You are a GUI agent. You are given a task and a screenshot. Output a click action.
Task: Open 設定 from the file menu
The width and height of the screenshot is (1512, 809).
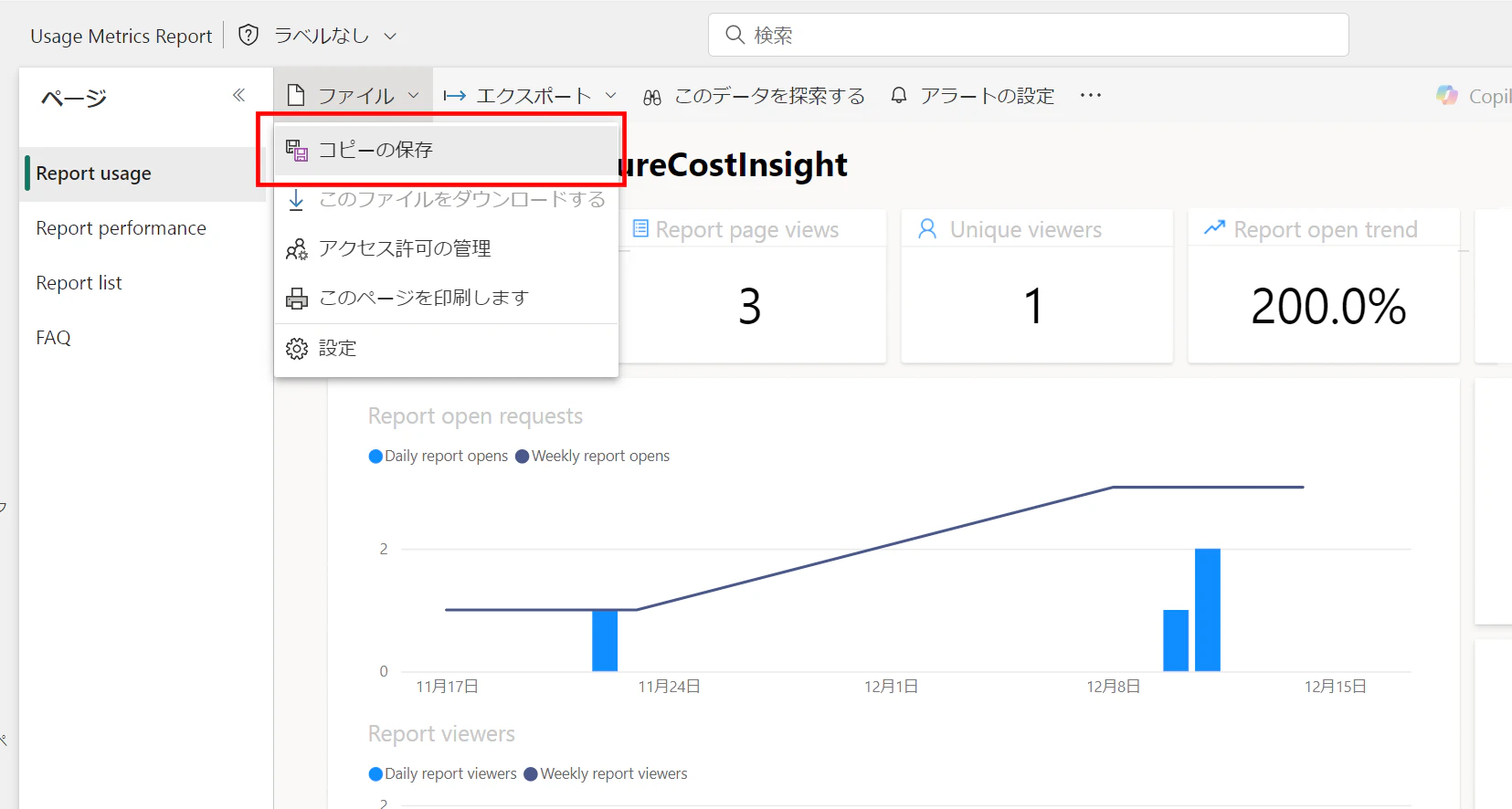447,348
